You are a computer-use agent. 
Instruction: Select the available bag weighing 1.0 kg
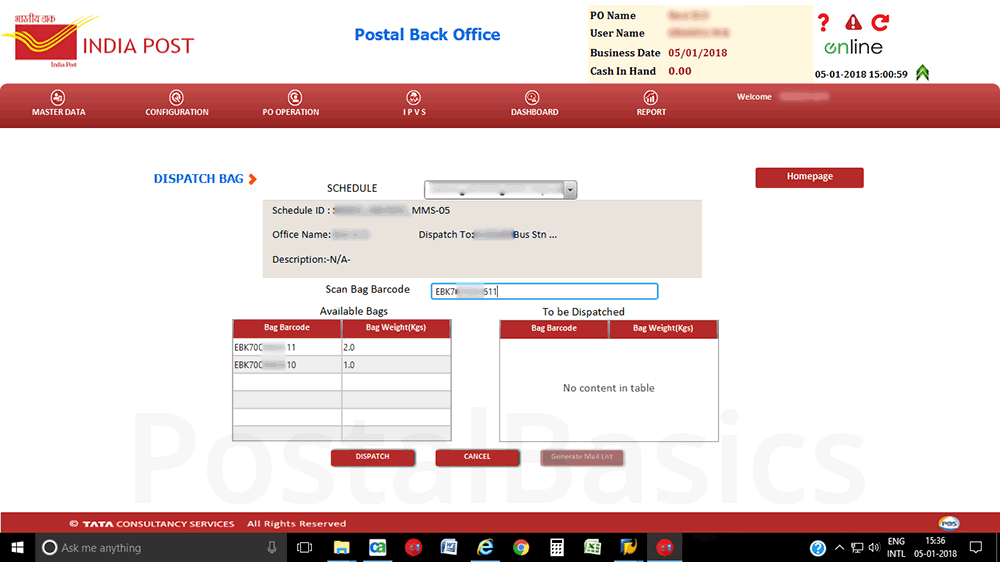(x=287, y=365)
